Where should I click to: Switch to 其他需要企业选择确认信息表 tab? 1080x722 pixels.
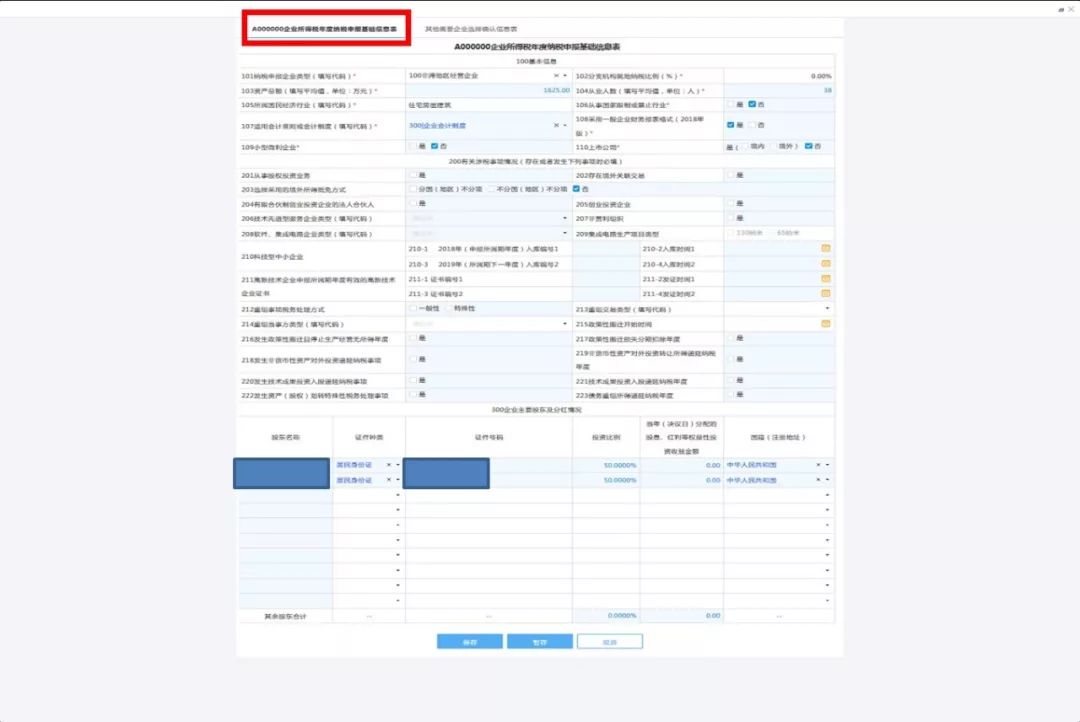point(471,29)
